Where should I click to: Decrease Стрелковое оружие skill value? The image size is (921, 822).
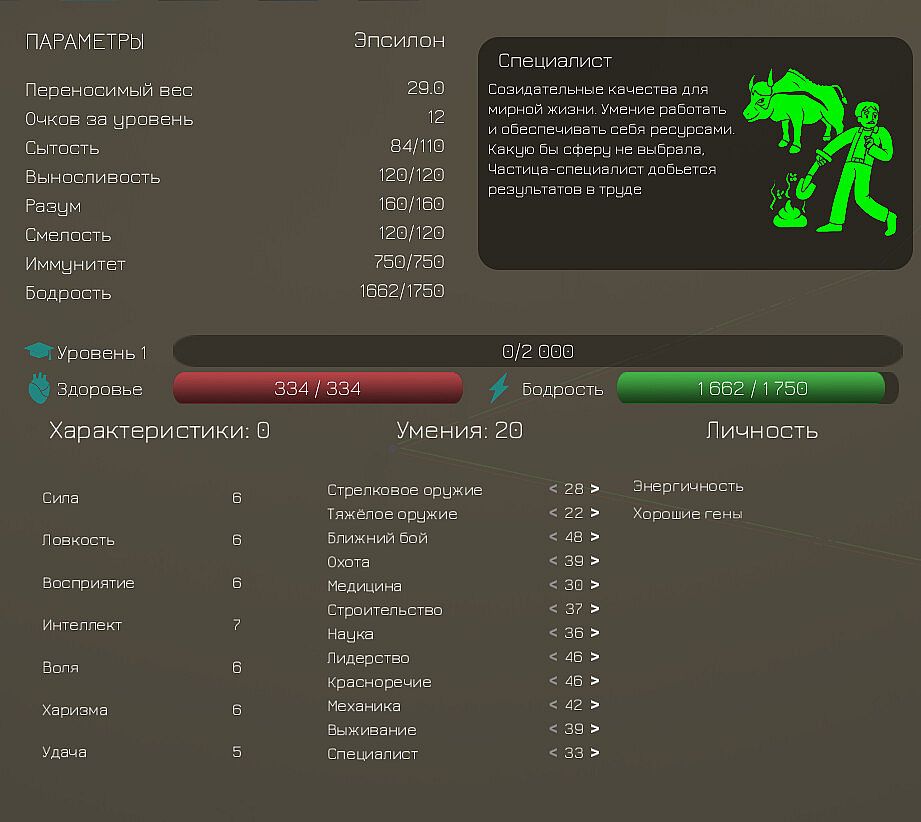click(x=553, y=488)
